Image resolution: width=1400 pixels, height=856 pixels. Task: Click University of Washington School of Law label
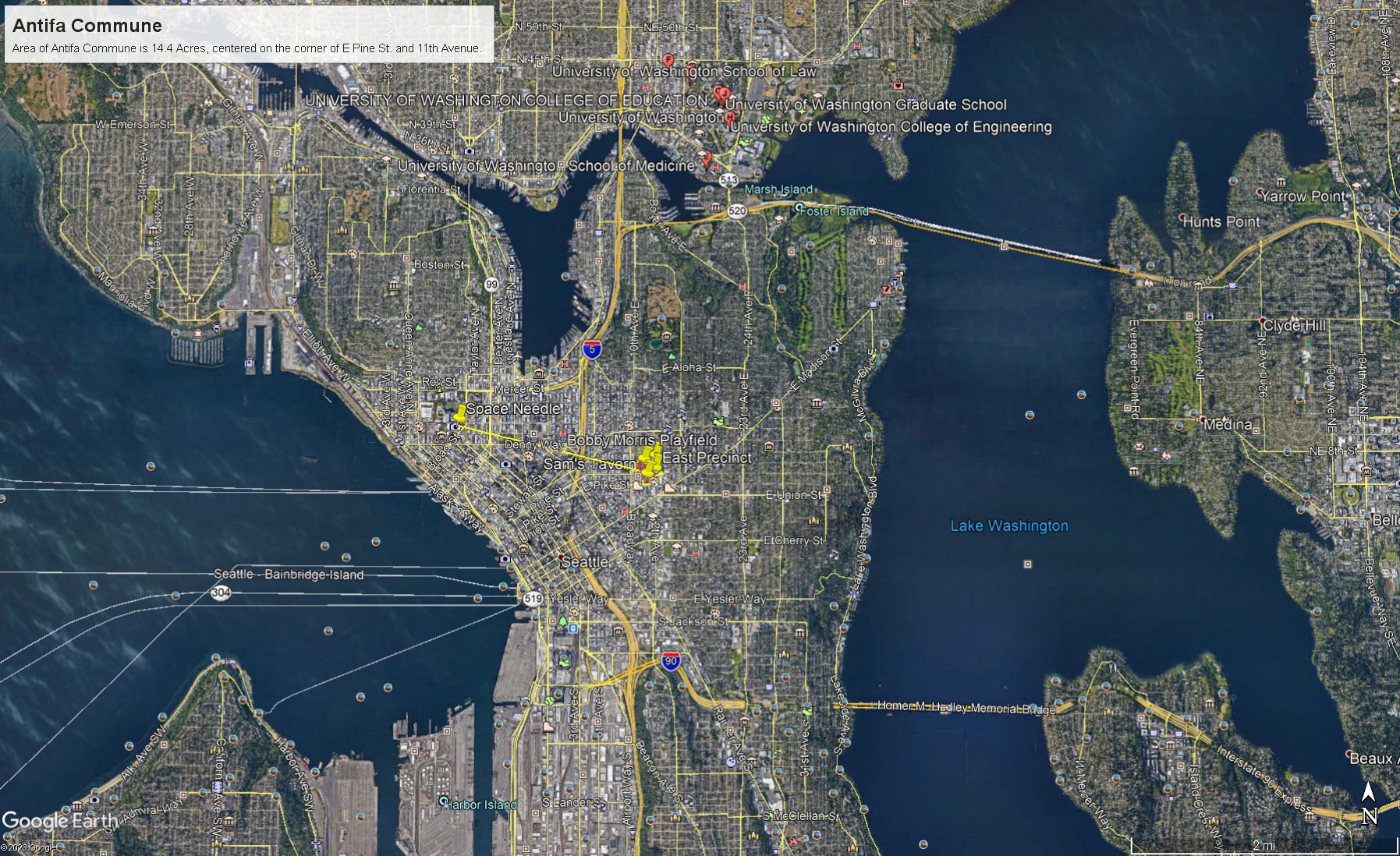tap(684, 71)
